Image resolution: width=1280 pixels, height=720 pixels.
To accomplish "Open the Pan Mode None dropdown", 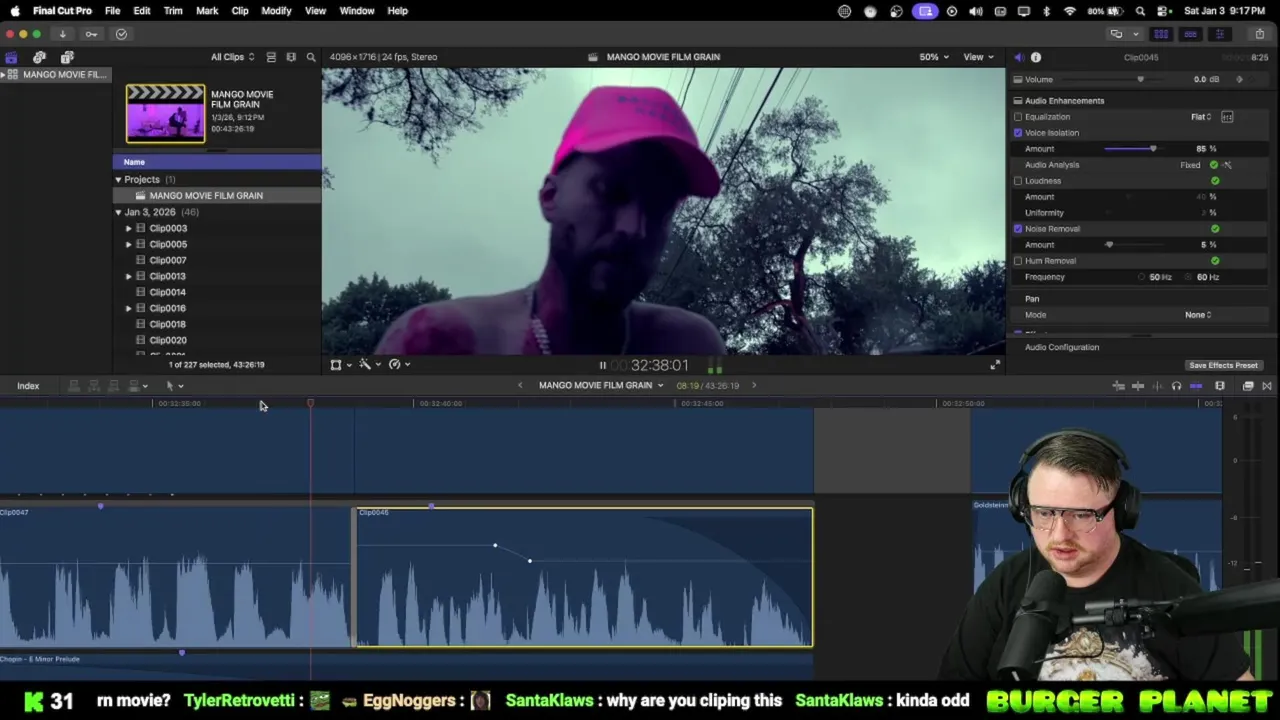I will tap(1198, 315).
